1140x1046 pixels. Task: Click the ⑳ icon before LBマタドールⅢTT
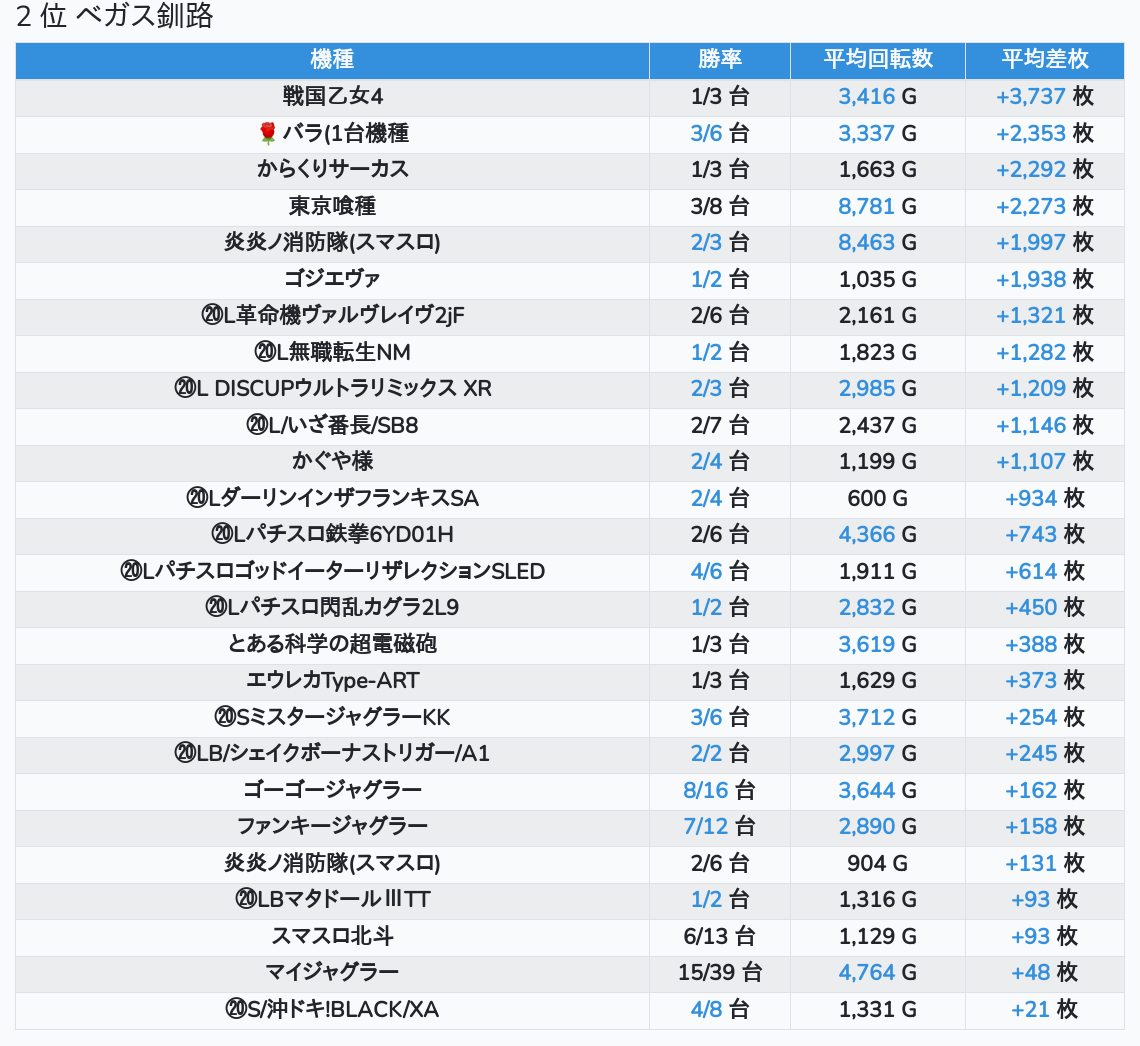tap(246, 899)
